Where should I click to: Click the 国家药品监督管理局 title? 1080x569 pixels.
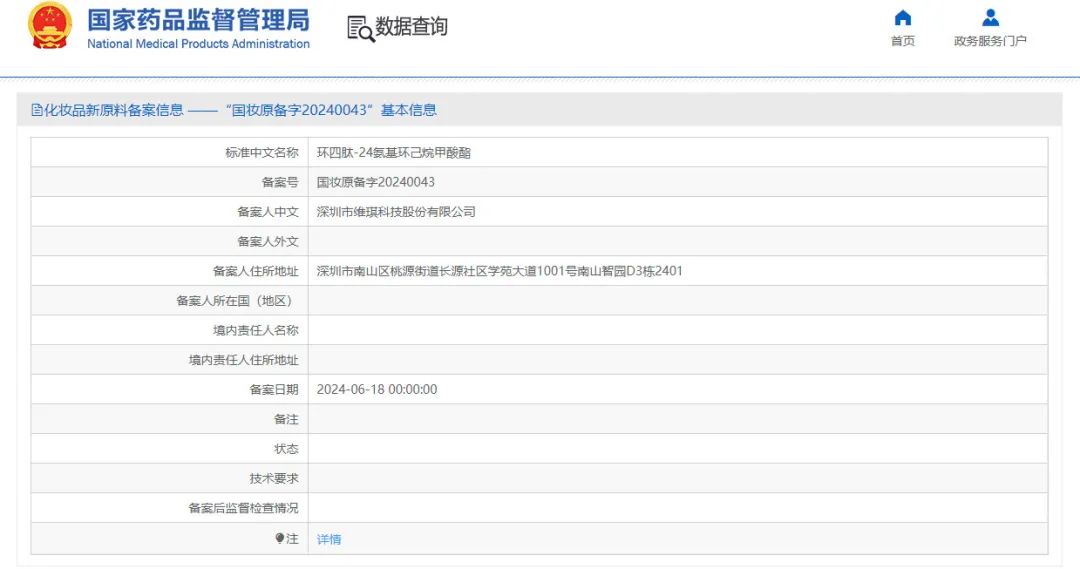click(198, 20)
